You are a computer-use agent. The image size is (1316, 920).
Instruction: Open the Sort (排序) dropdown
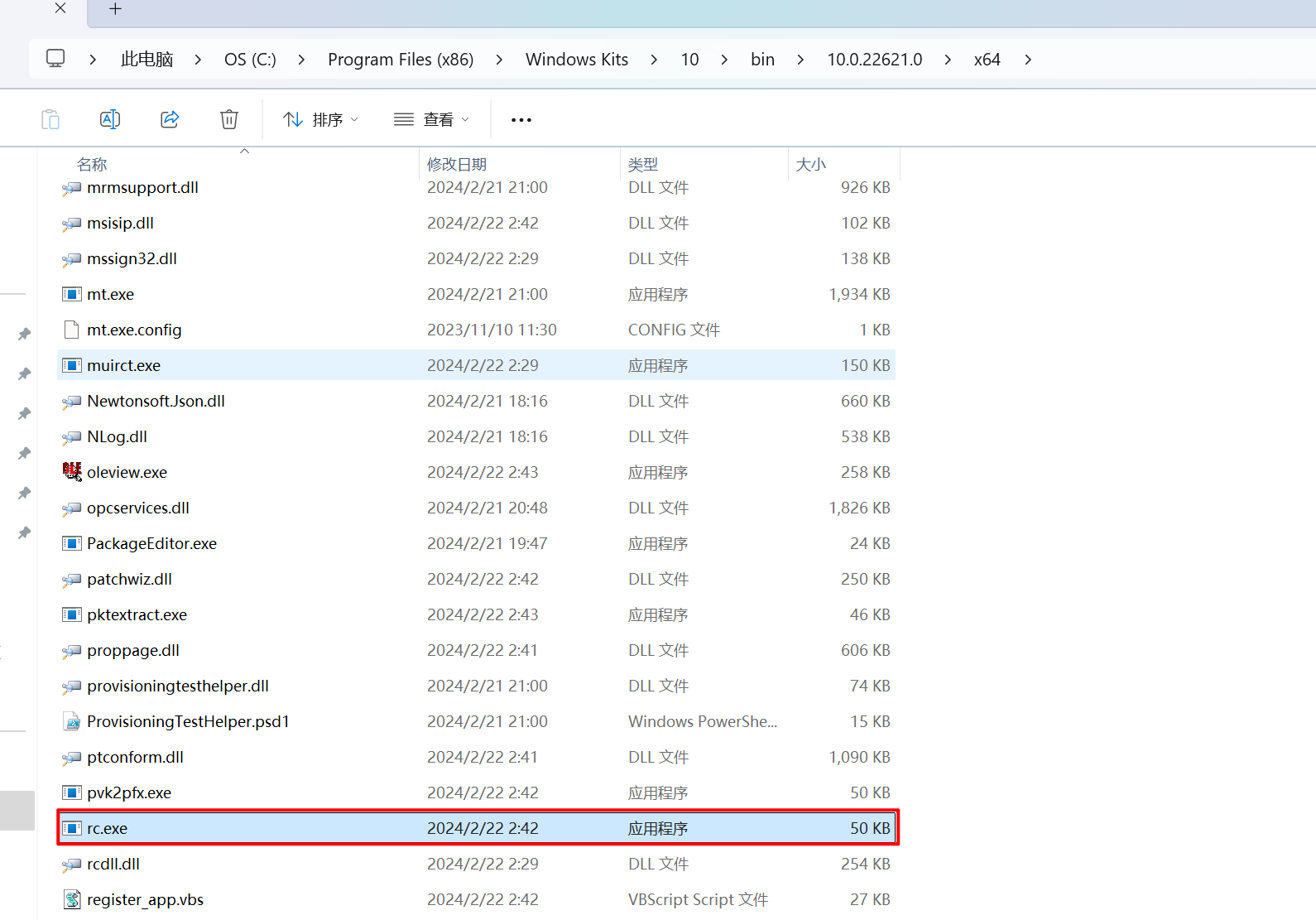click(320, 120)
